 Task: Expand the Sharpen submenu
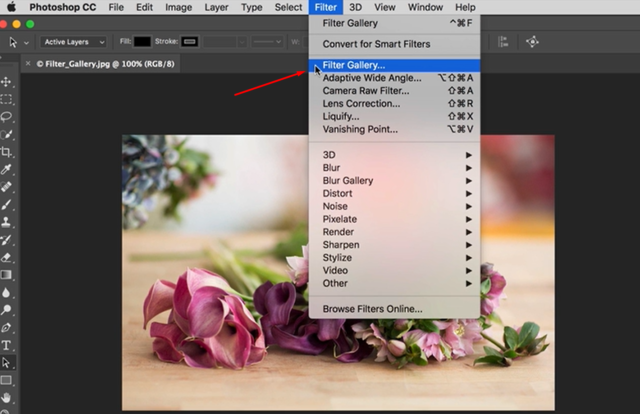[394, 245]
